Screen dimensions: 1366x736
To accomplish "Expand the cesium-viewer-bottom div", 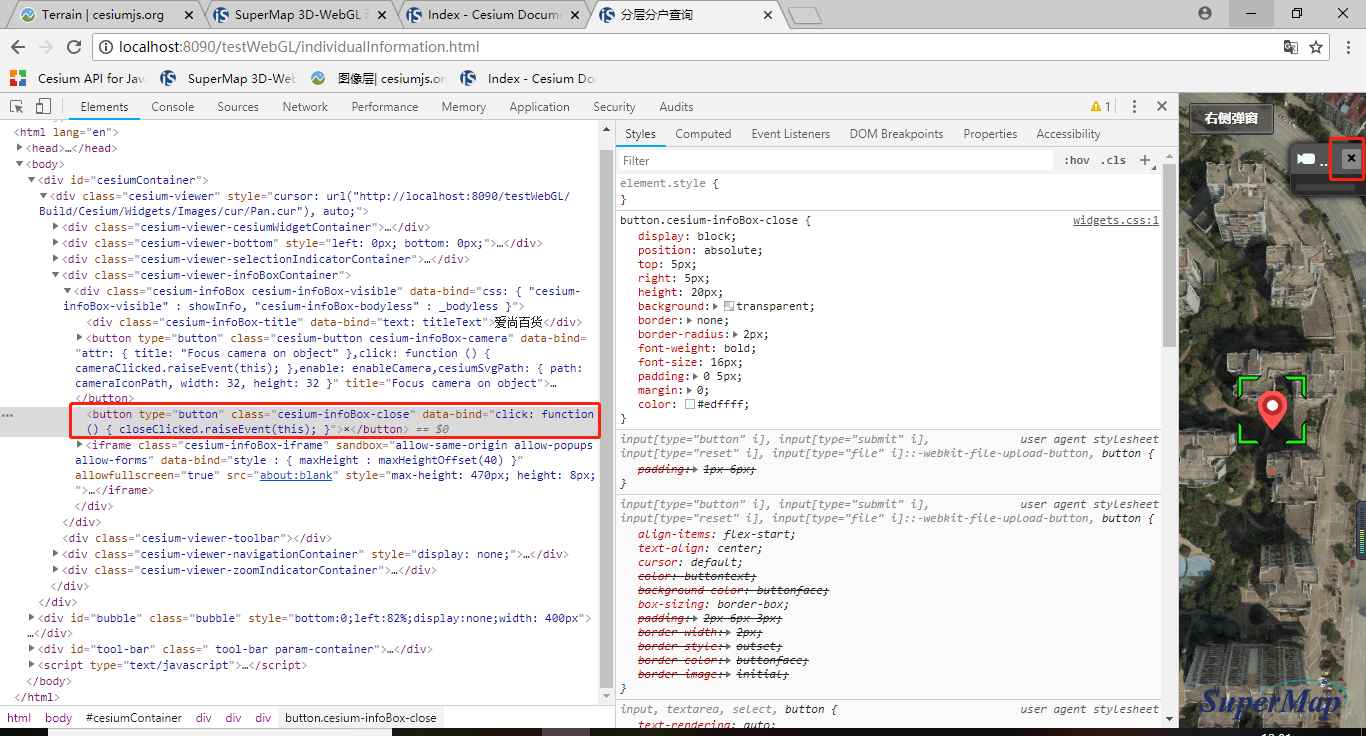I will (56, 243).
